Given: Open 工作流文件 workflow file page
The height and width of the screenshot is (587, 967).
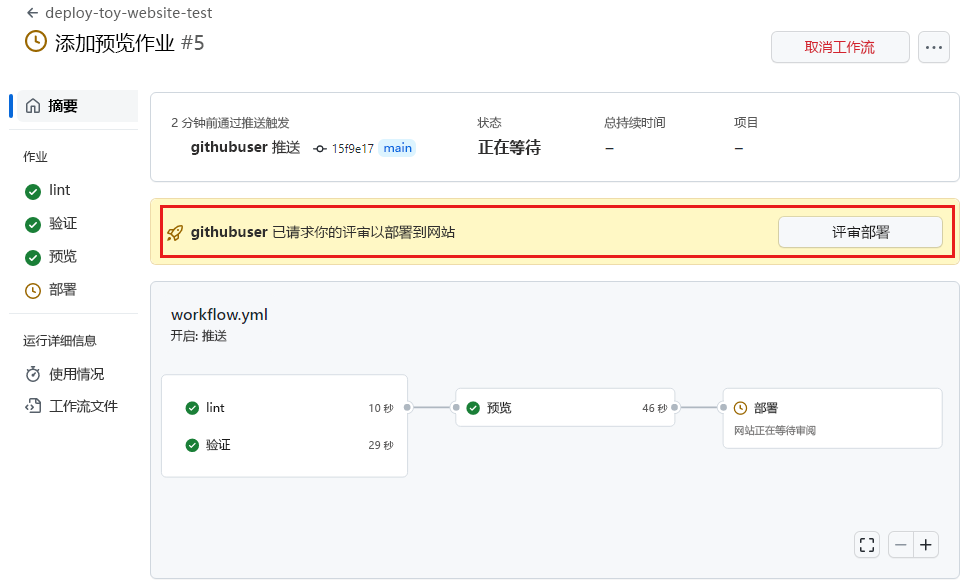Looking at the screenshot, I should click(x=83, y=406).
